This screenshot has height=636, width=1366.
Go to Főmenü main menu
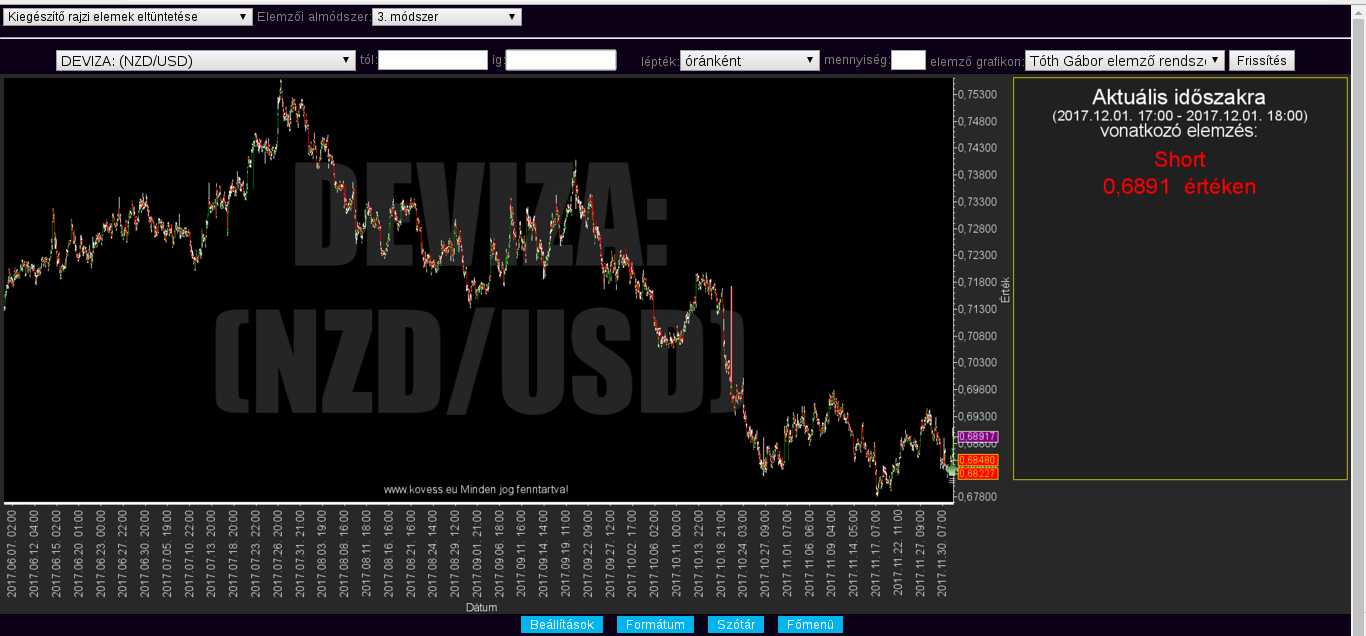[810, 625]
